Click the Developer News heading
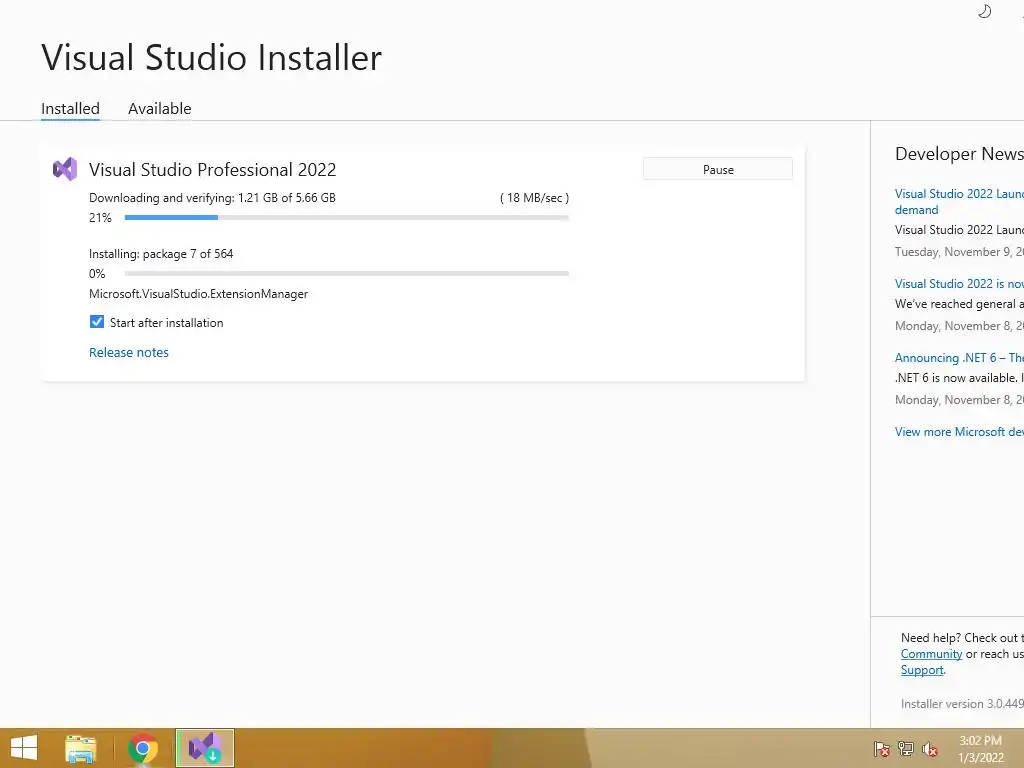 click(959, 154)
